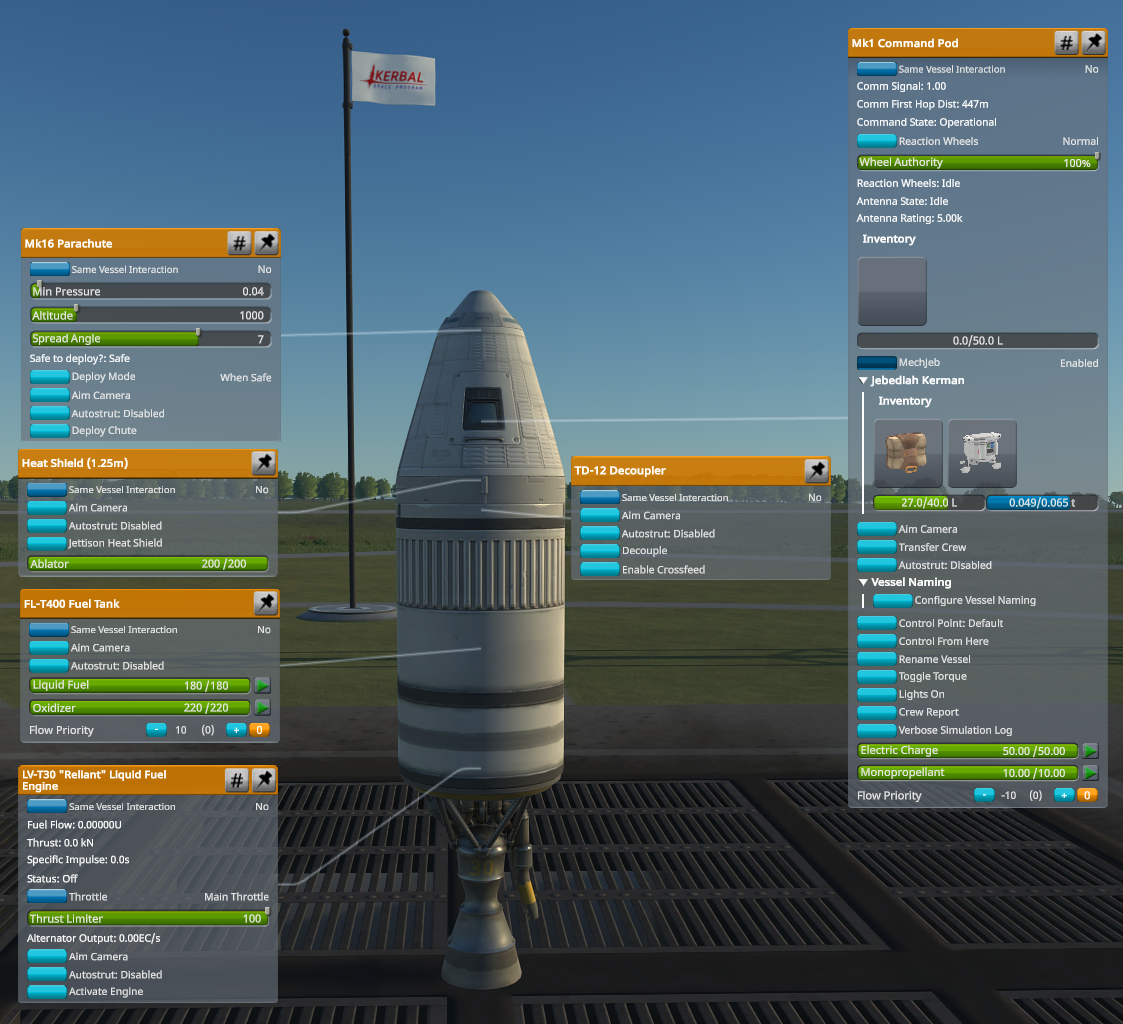Open Configure Vessel Naming

[x=892, y=600]
